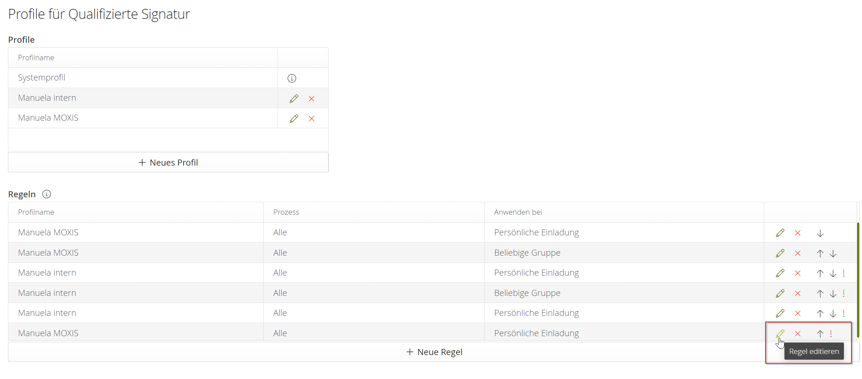Edit the Manuela intern profile

click(x=294, y=98)
